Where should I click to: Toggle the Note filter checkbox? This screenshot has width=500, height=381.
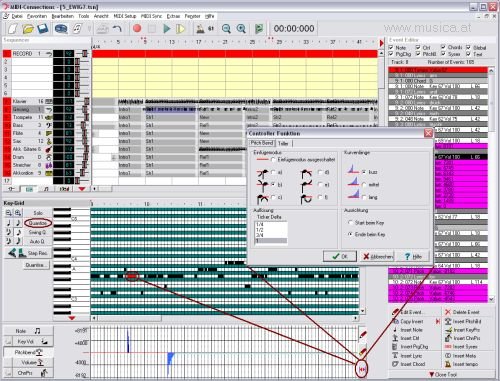coord(391,48)
